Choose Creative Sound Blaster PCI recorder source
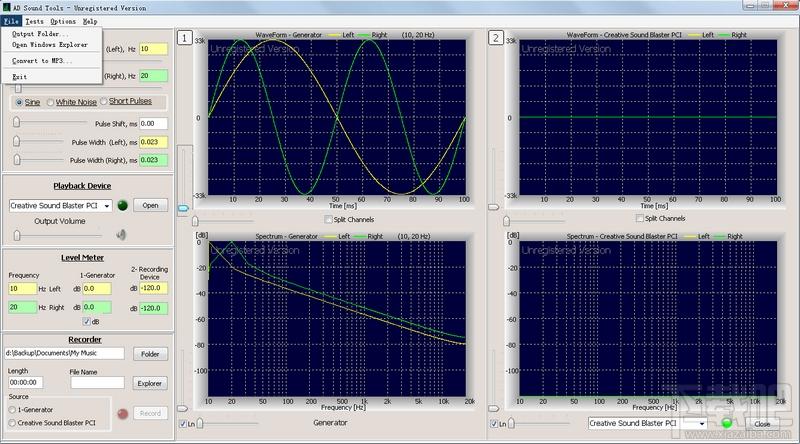The width and height of the screenshot is (800, 444). (12, 423)
